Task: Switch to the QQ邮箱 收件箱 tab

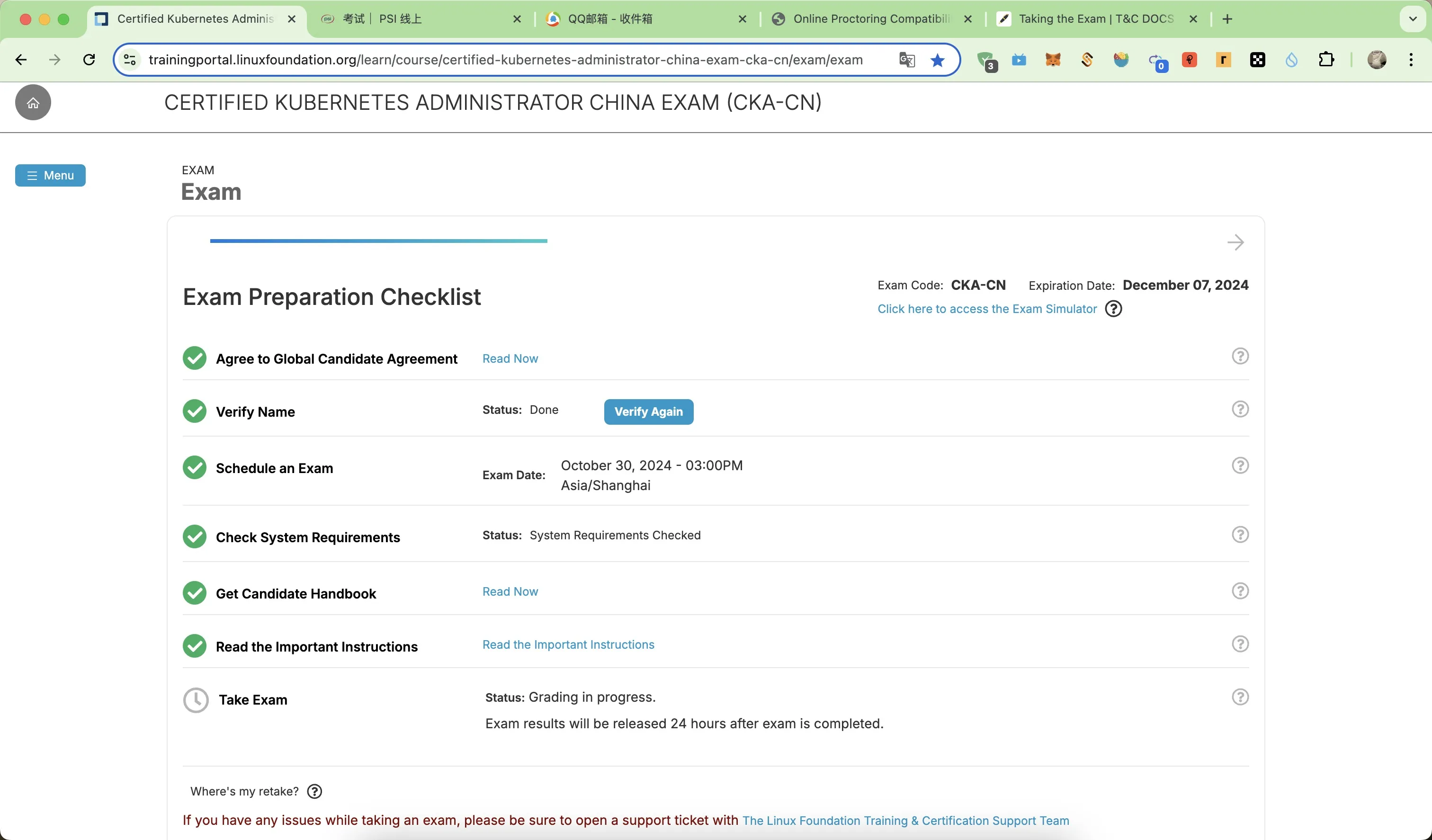Action: point(610,19)
